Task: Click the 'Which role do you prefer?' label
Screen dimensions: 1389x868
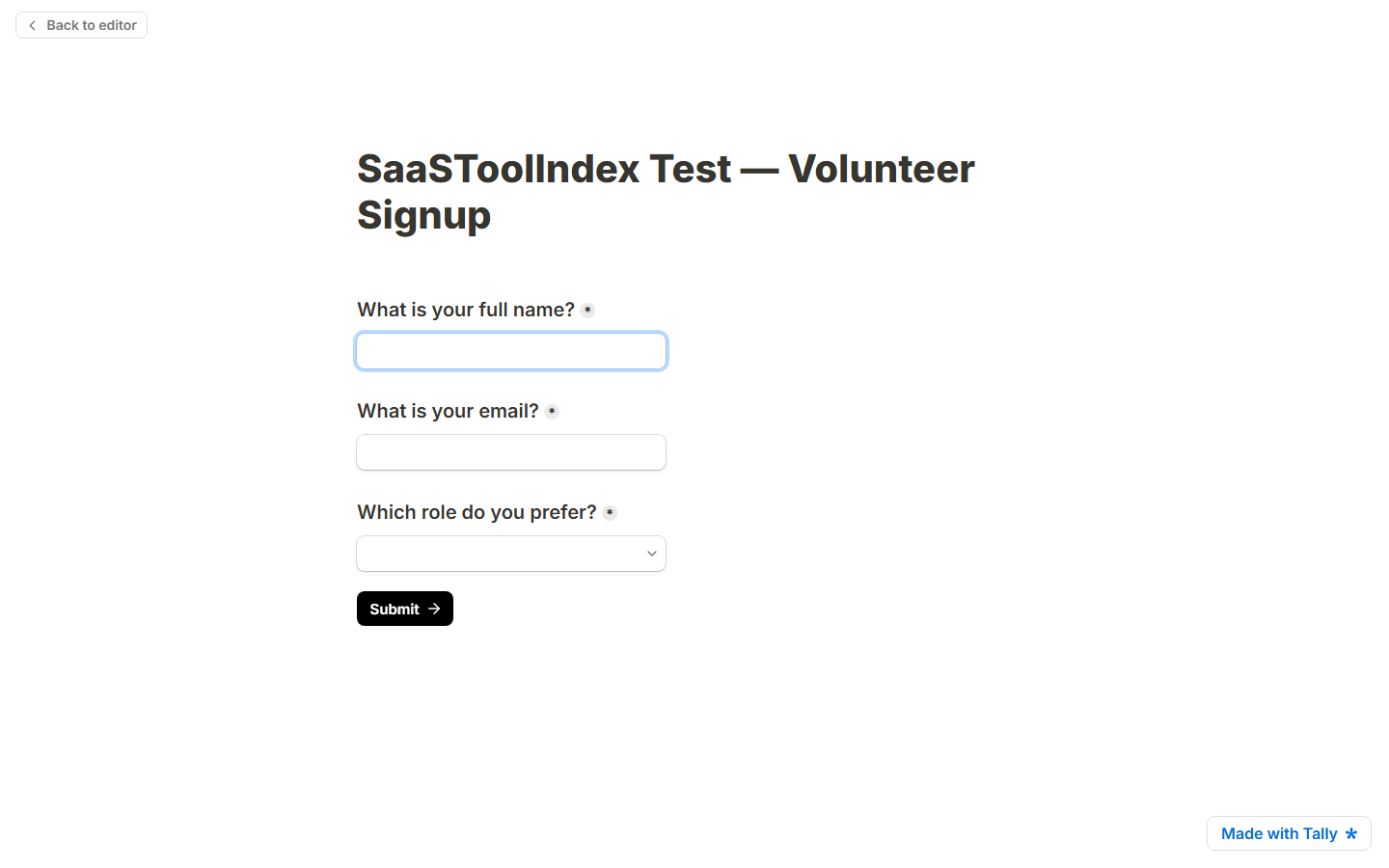Action: coord(477,512)
